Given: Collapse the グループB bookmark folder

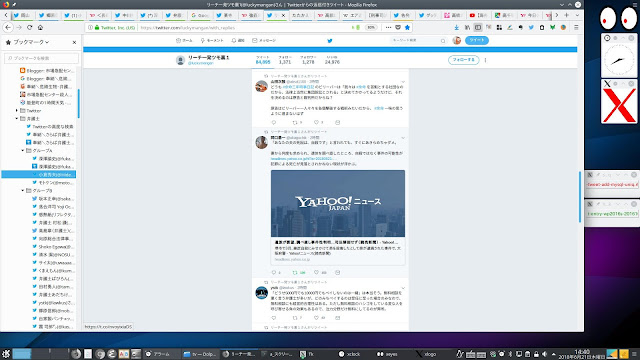Looking at the screenshot, I should tap(23, 191).
